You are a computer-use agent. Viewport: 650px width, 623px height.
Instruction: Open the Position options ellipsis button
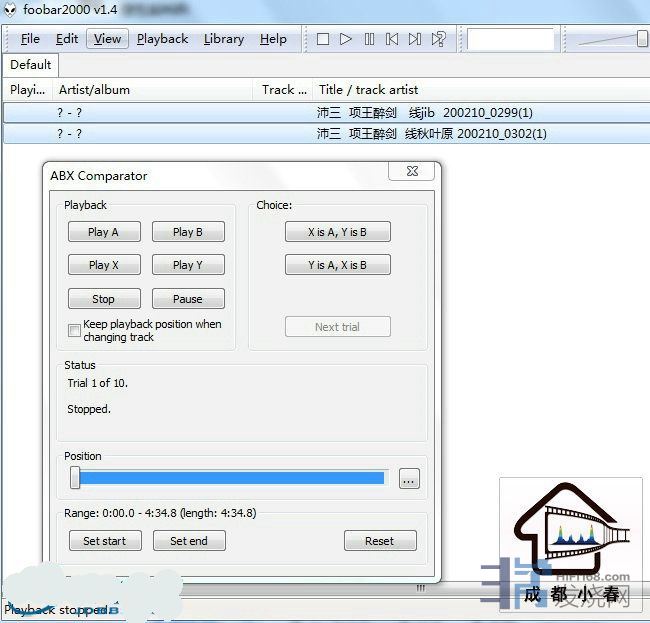(x=408, y=479)
